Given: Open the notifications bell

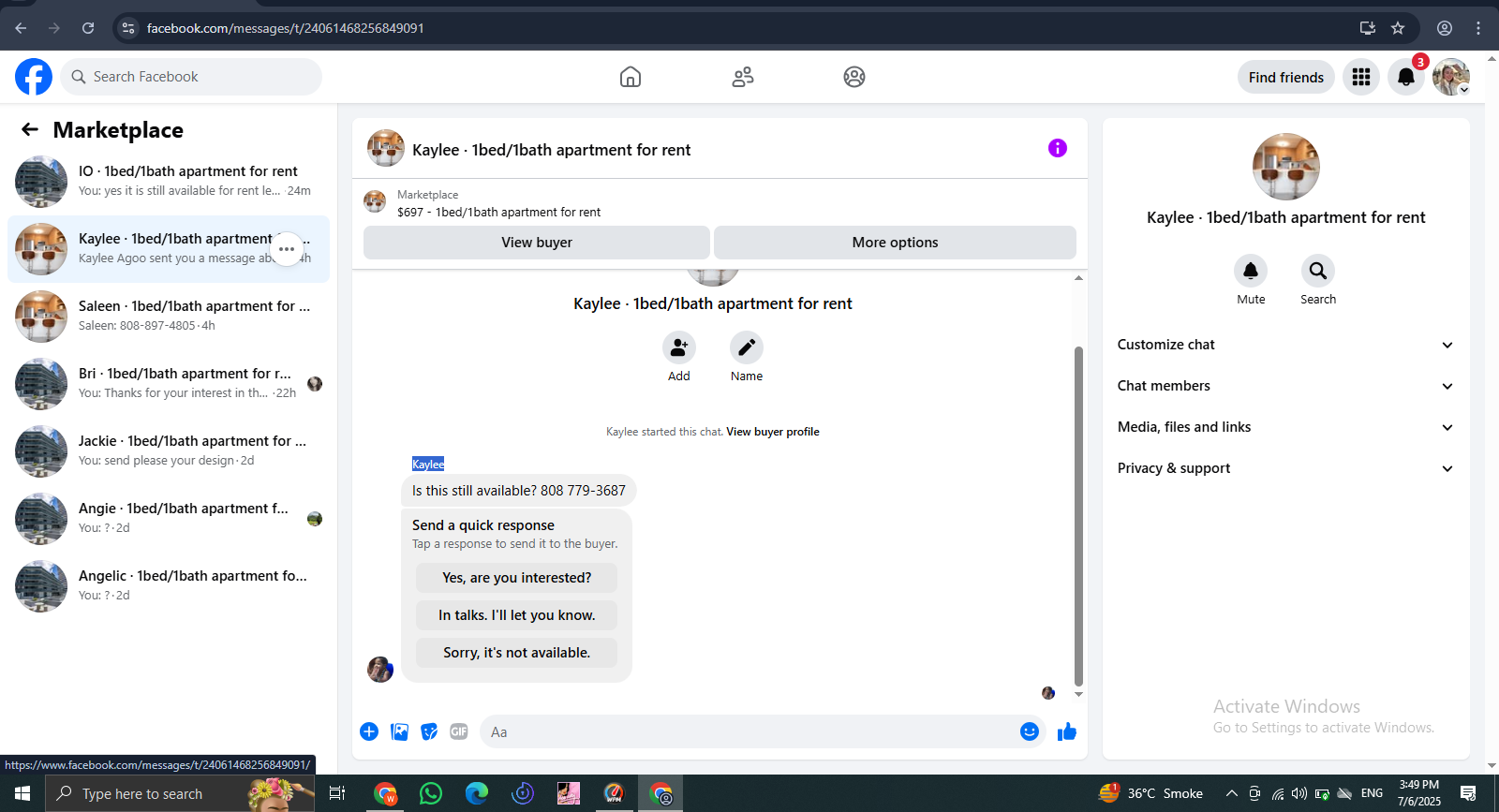Looking at the screenshot, I should (1406, 77).
